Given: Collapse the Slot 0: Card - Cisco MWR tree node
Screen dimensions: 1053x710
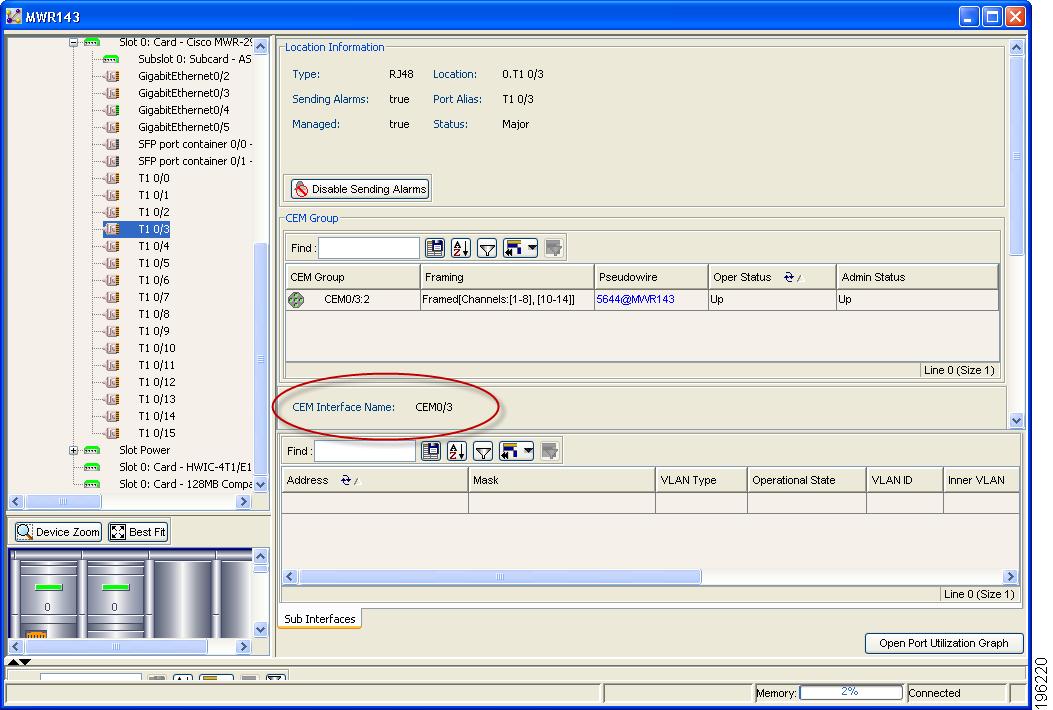Looking at the screenshot, I should pyautogui.click(x=73, y=42).
